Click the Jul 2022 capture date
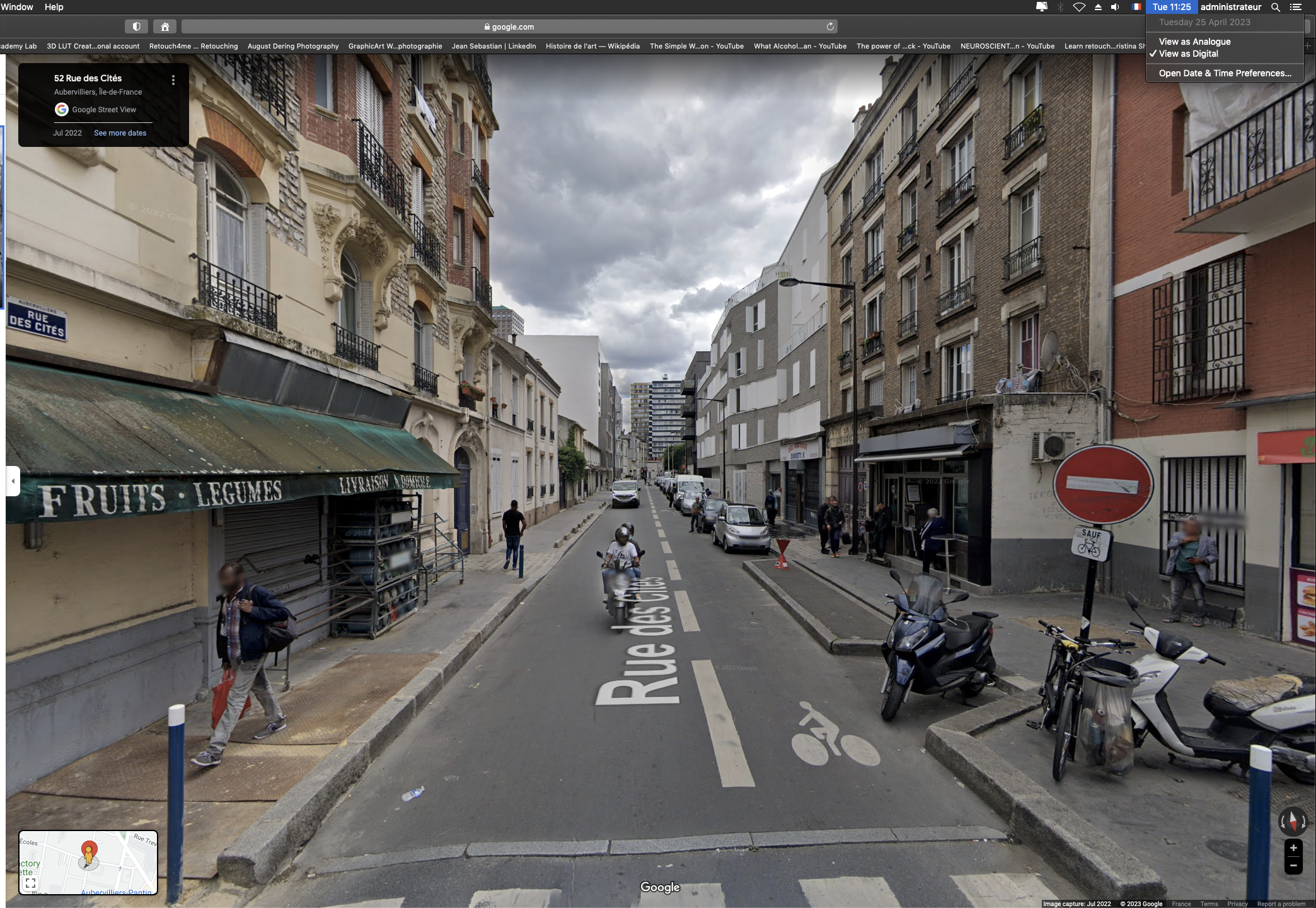 point(67,133)
